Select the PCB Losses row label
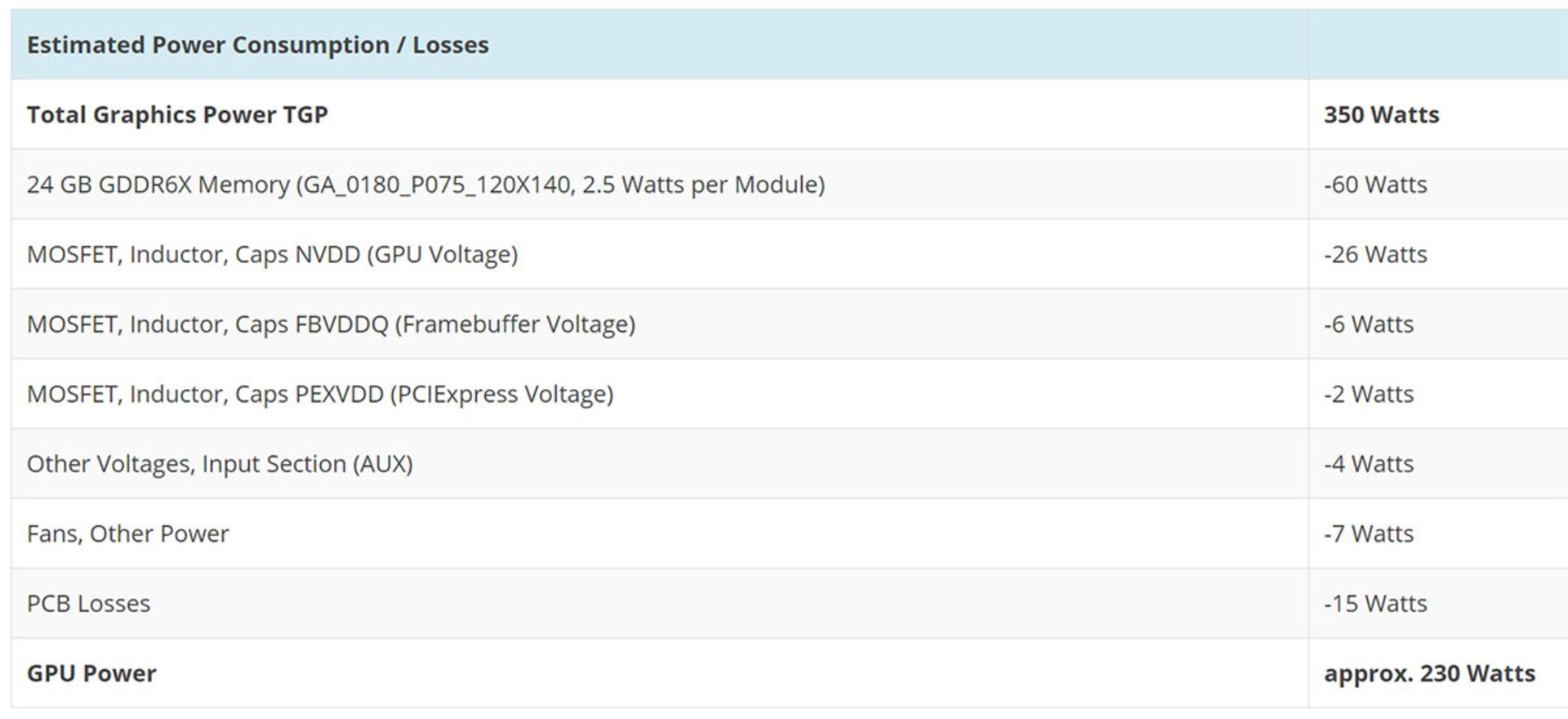Image resolution: width=1568 pixels, height=719 pixels. click(x=88, y=604)
